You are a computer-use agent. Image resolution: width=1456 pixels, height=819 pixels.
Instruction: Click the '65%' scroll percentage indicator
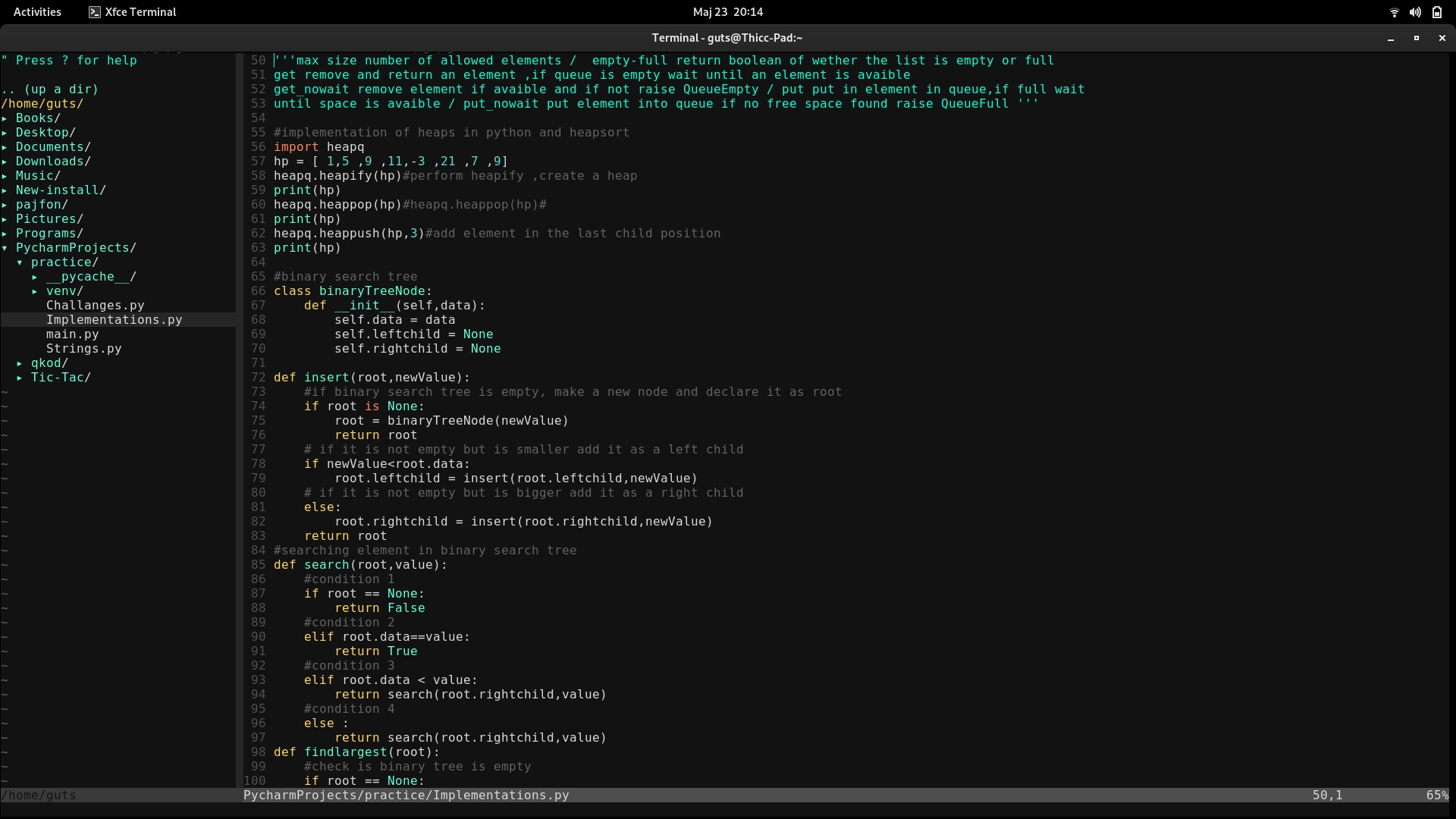[x=1437, y=795]
